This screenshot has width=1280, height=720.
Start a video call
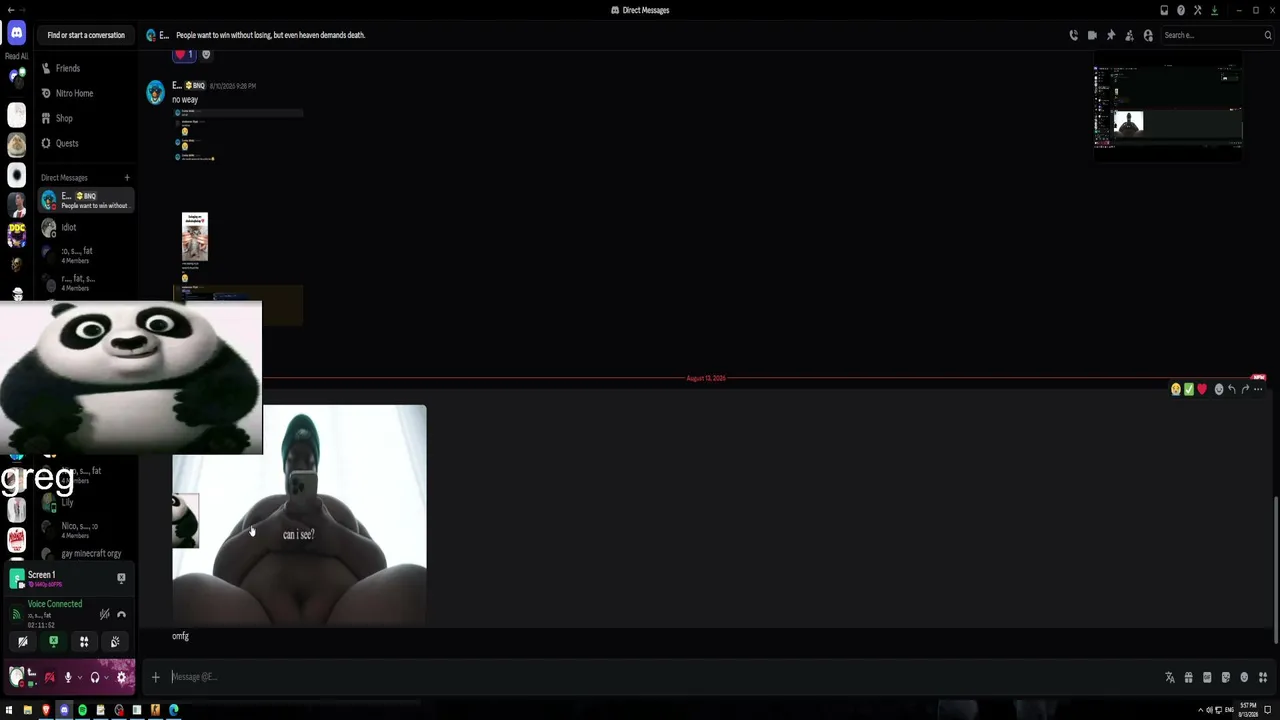(x=1092, y=35)
